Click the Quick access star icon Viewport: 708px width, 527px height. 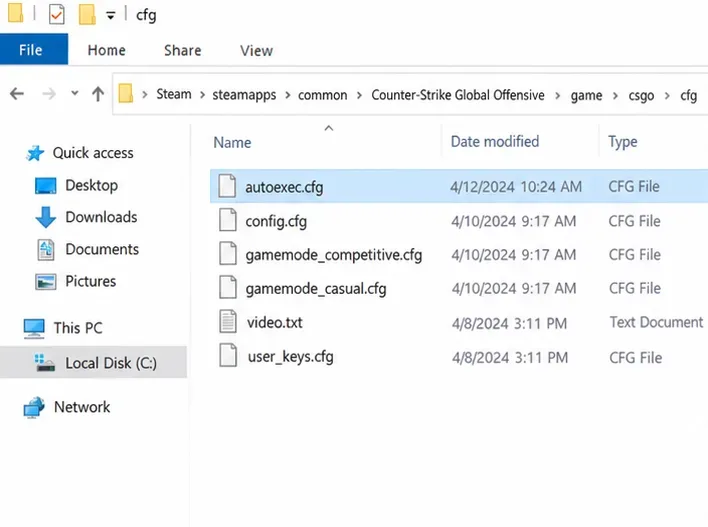point(34,153)
